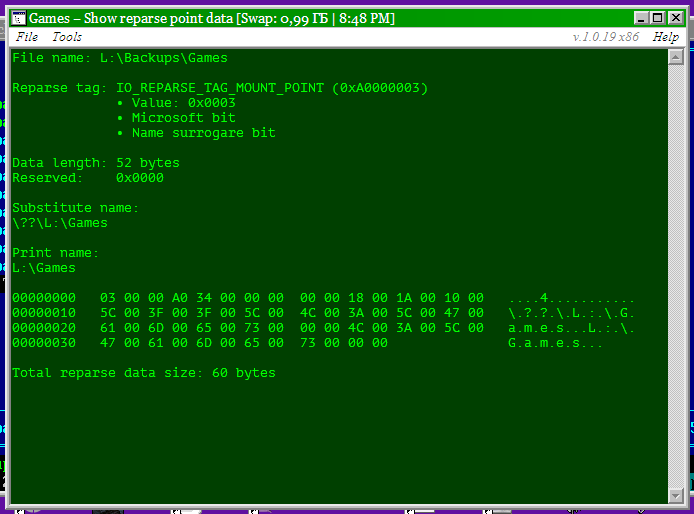This screenshot has height=514, width=694.
Task: Click the file name L:\Backups\Games
Action: tap(164, 58)
